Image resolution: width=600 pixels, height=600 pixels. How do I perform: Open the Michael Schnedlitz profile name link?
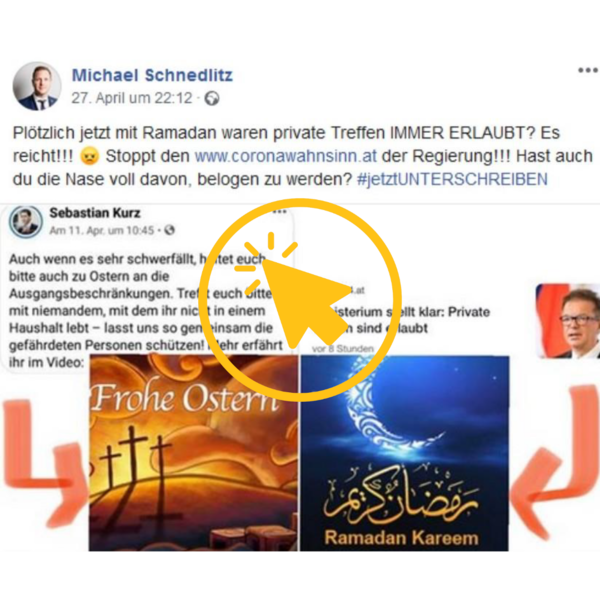[152, 75]
